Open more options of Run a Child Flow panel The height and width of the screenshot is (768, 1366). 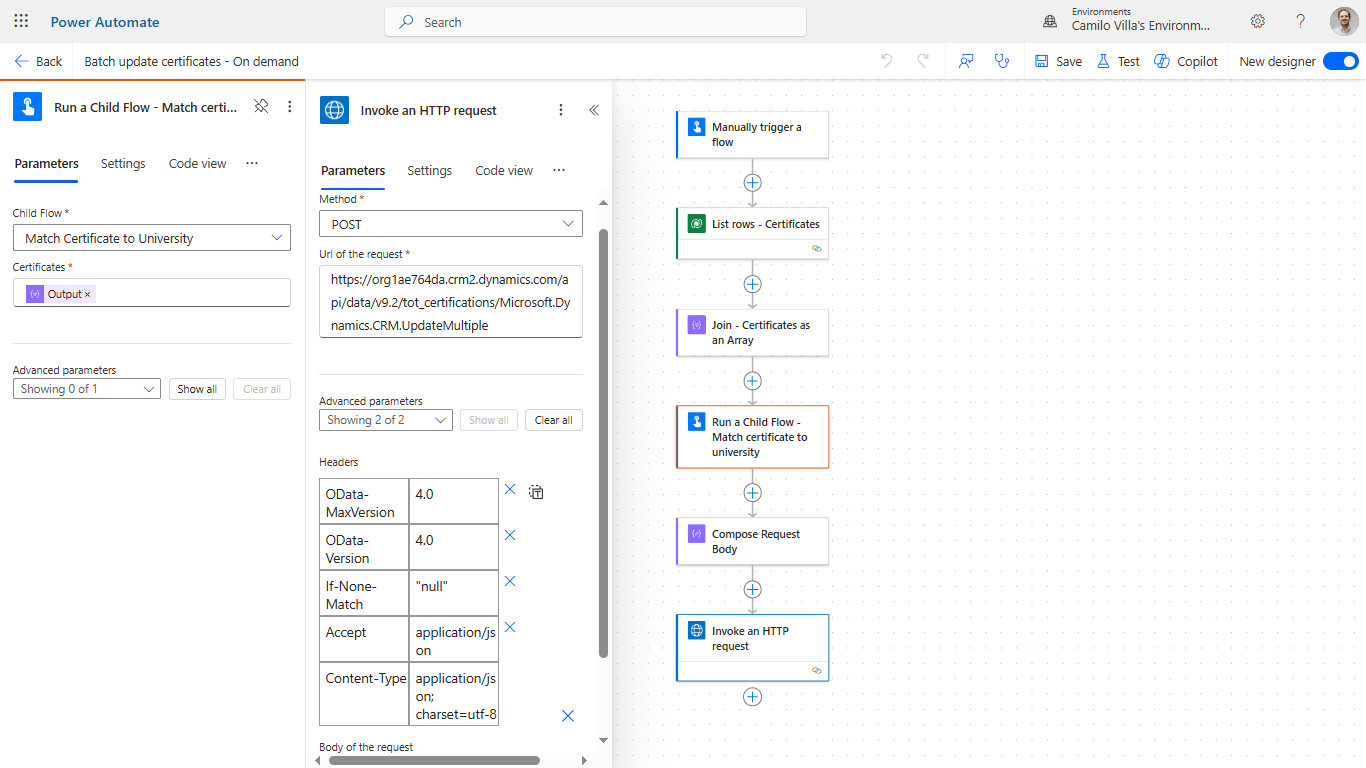tap(290, 106)
